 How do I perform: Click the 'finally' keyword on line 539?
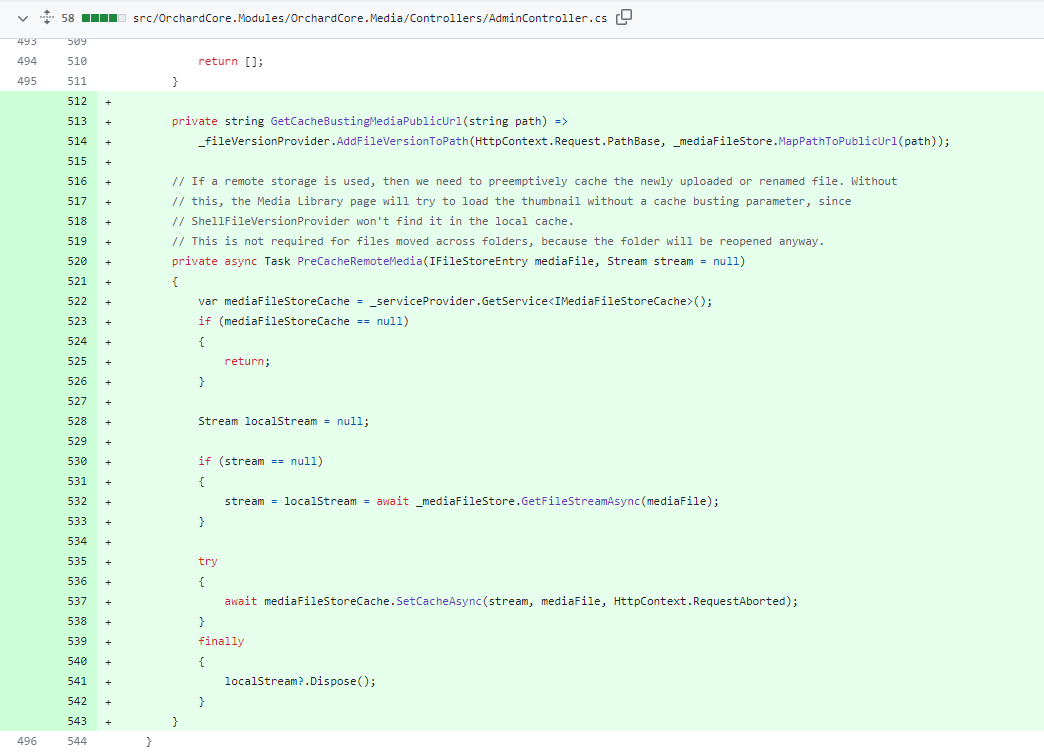[221, 641]
